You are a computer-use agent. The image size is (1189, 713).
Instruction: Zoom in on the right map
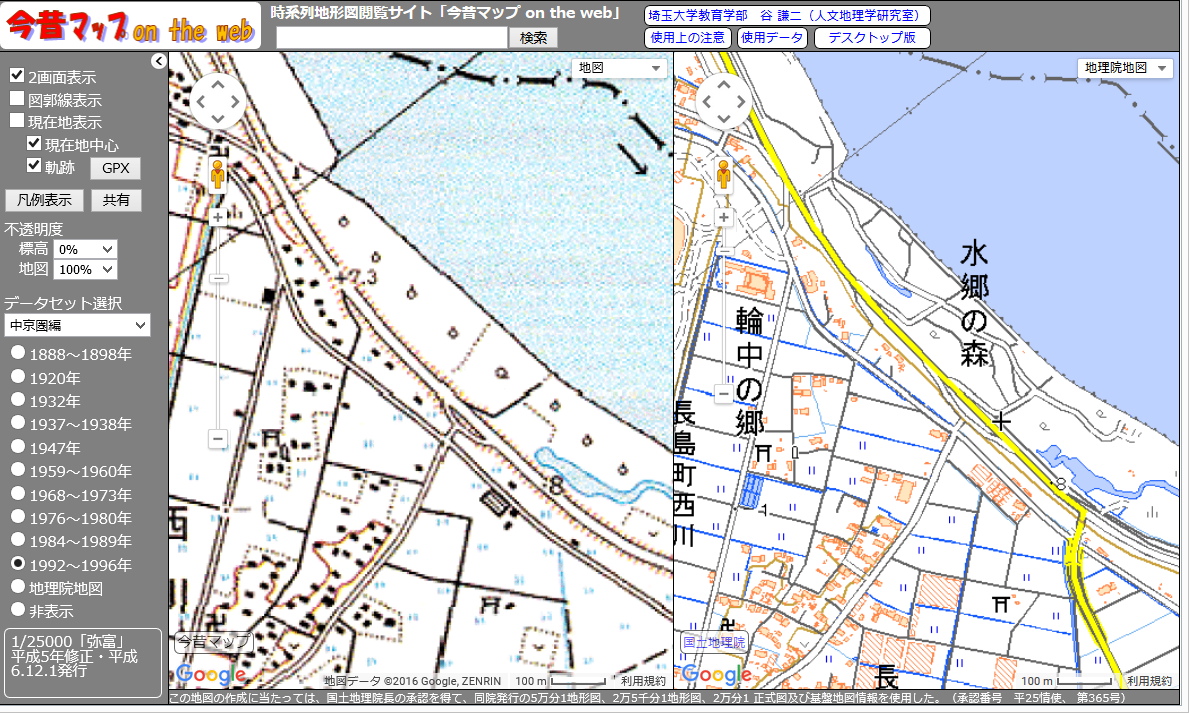pos(723,218)
